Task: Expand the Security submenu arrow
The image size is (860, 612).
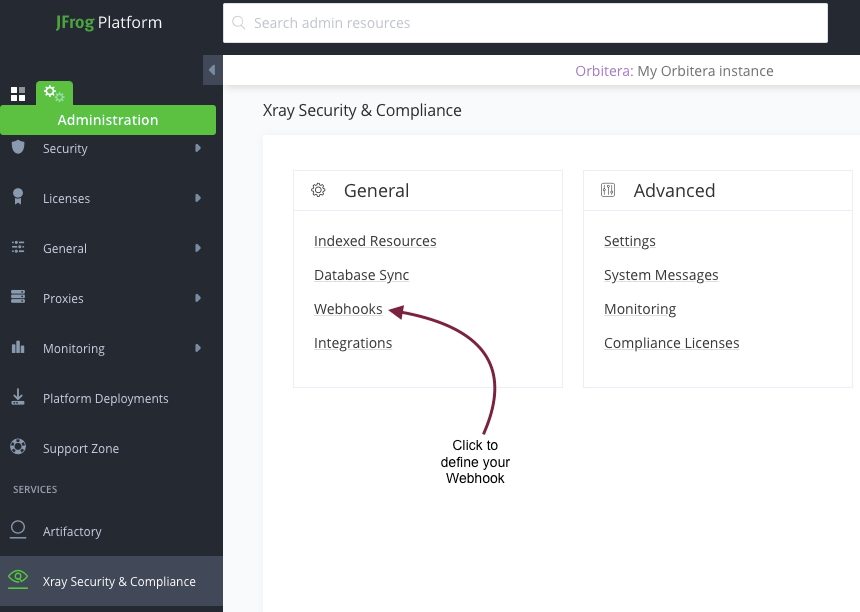Action: click(198, 148)
